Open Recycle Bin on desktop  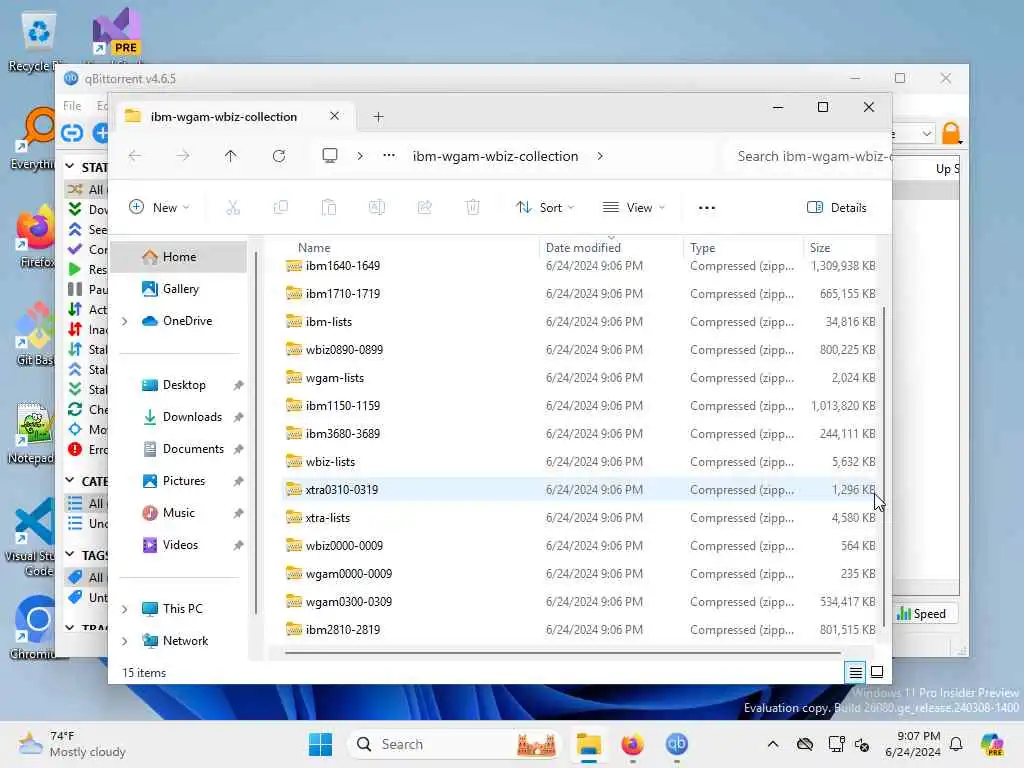(38, 41)
